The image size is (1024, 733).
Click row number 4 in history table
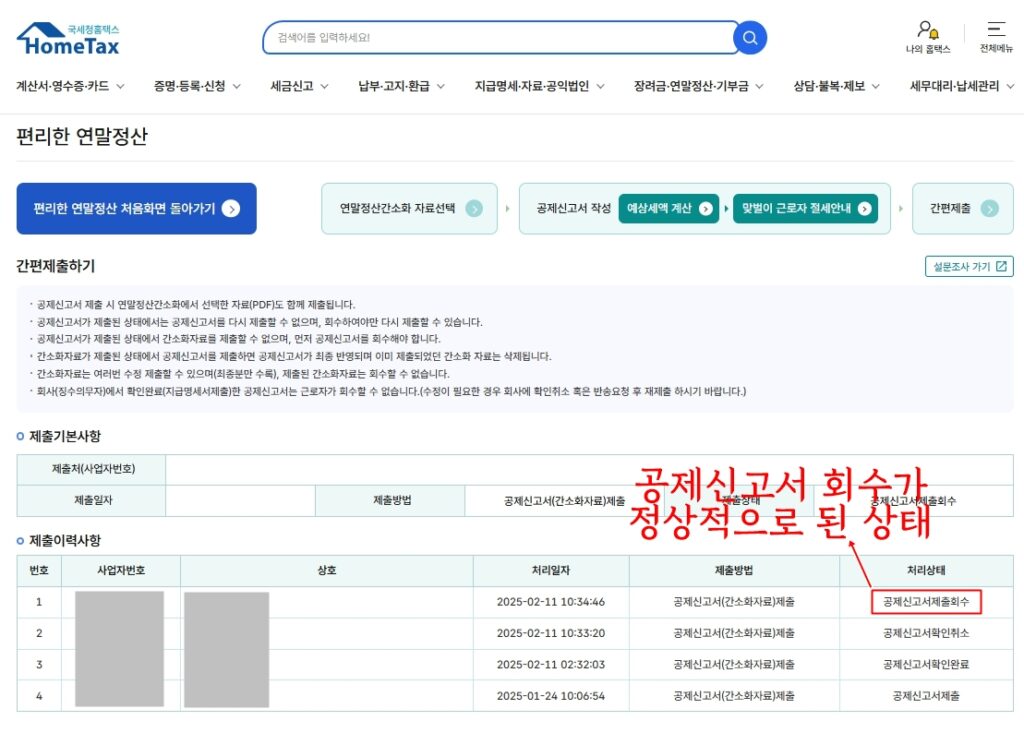point(39,696)
